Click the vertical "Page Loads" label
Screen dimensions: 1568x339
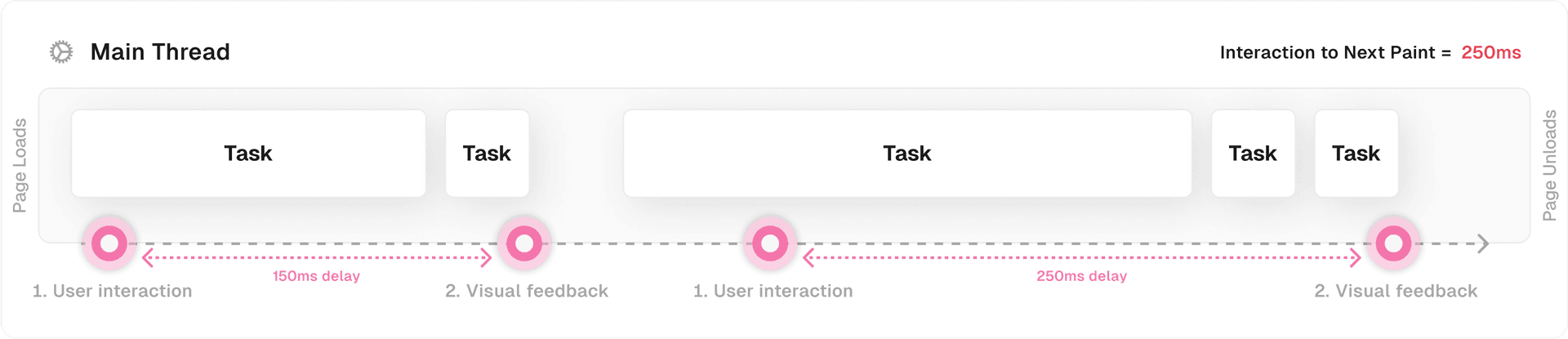[20, 165]
